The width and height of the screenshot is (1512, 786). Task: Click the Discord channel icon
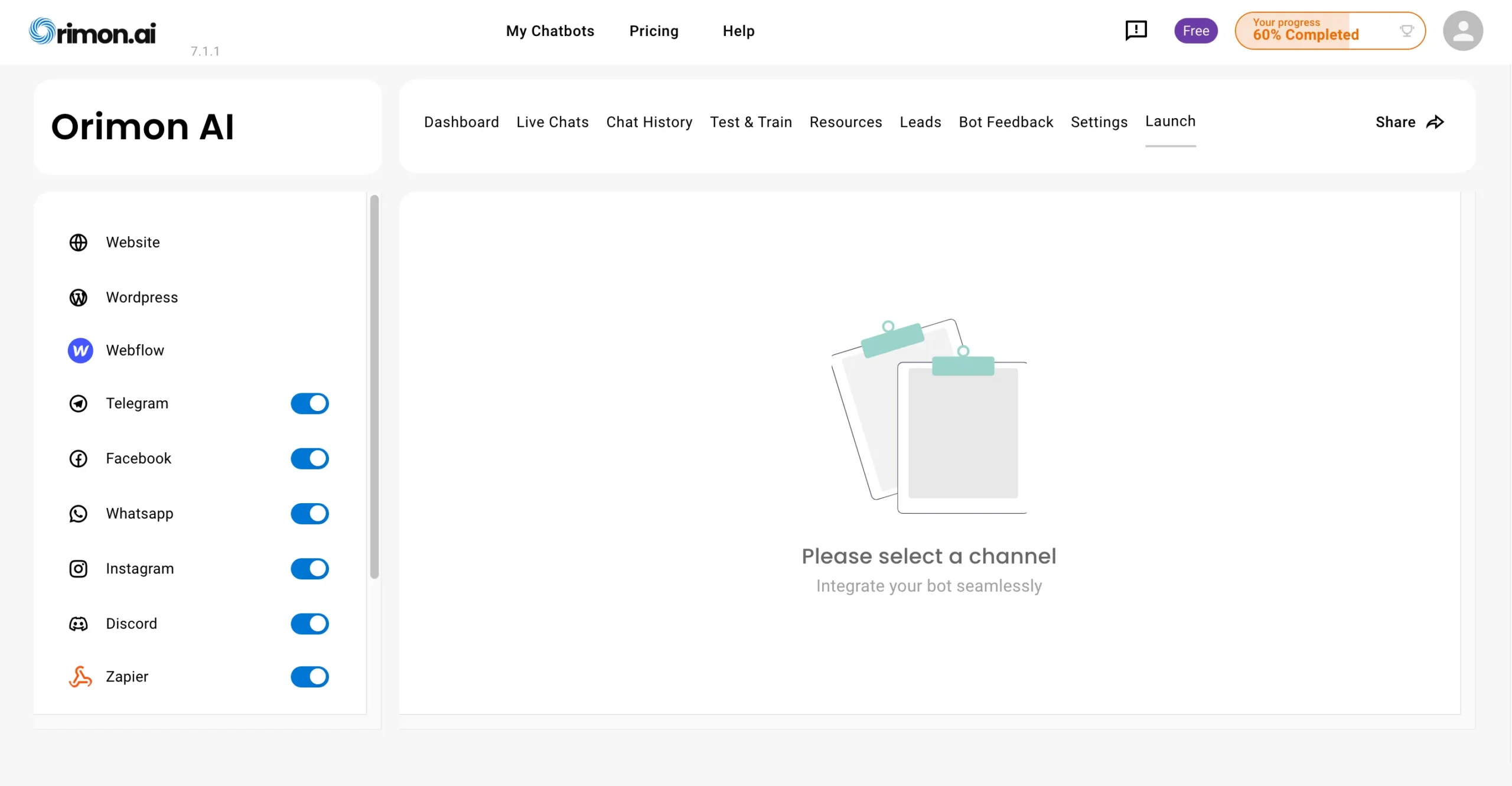pos(78,624)
